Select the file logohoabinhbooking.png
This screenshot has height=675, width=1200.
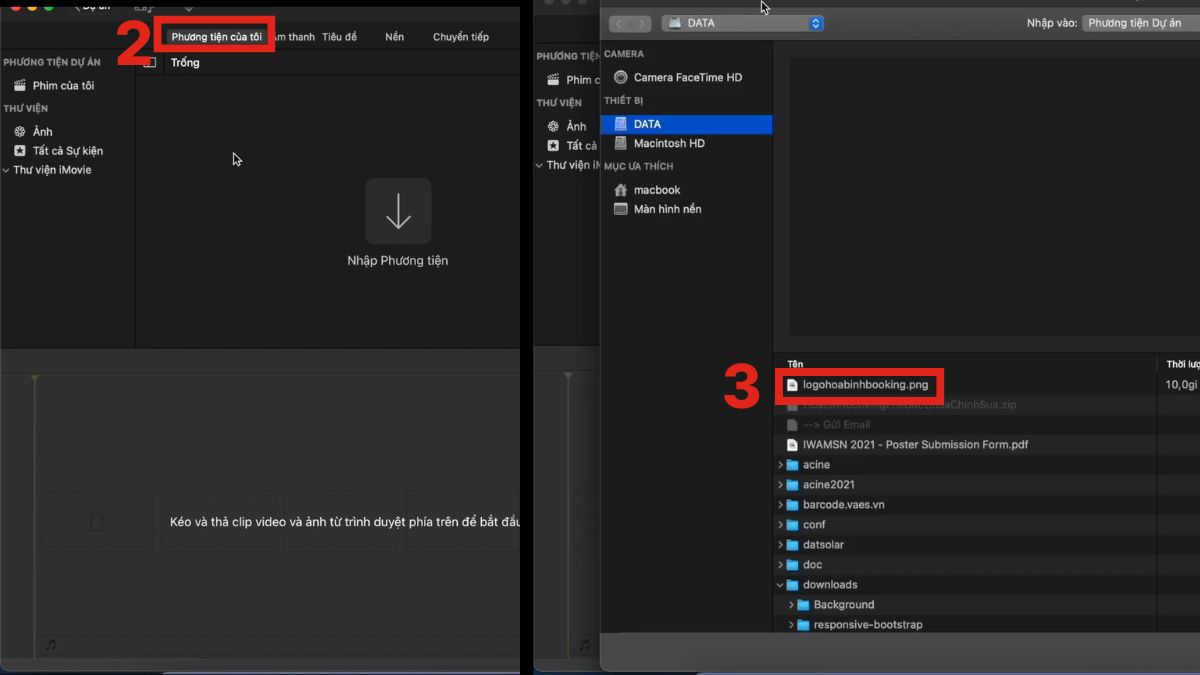click(865, 385)
